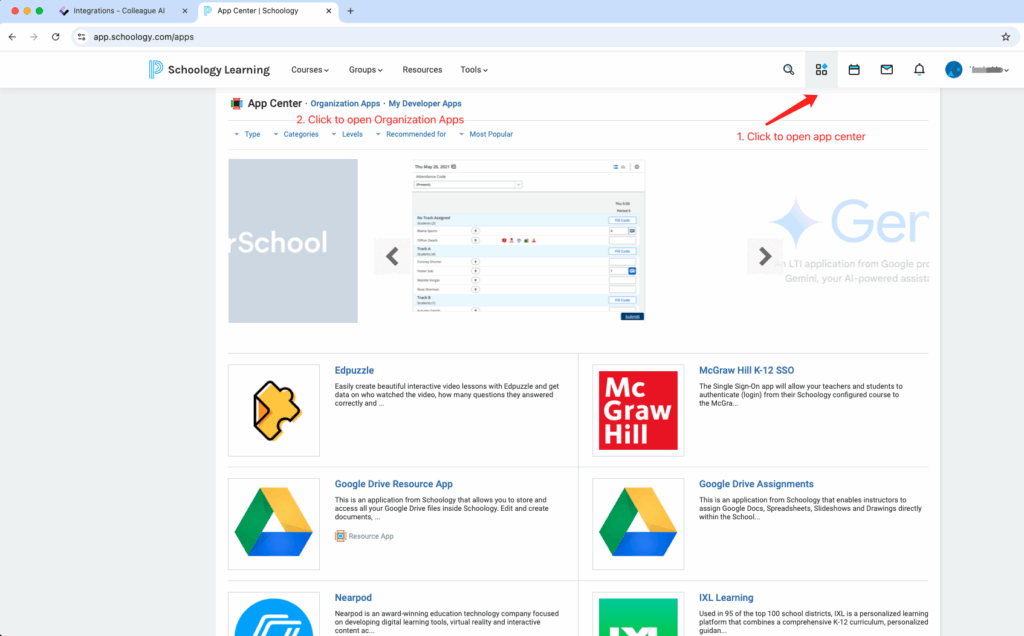Screen dimensions: 1024x636
Task: Expand the Groups dropdown menu
Action: [366, 70]
